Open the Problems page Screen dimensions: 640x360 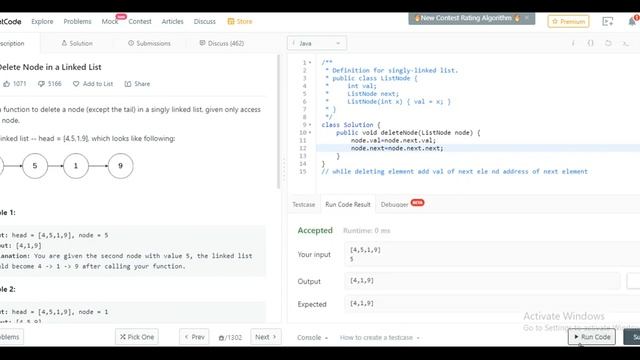(77, 22)
